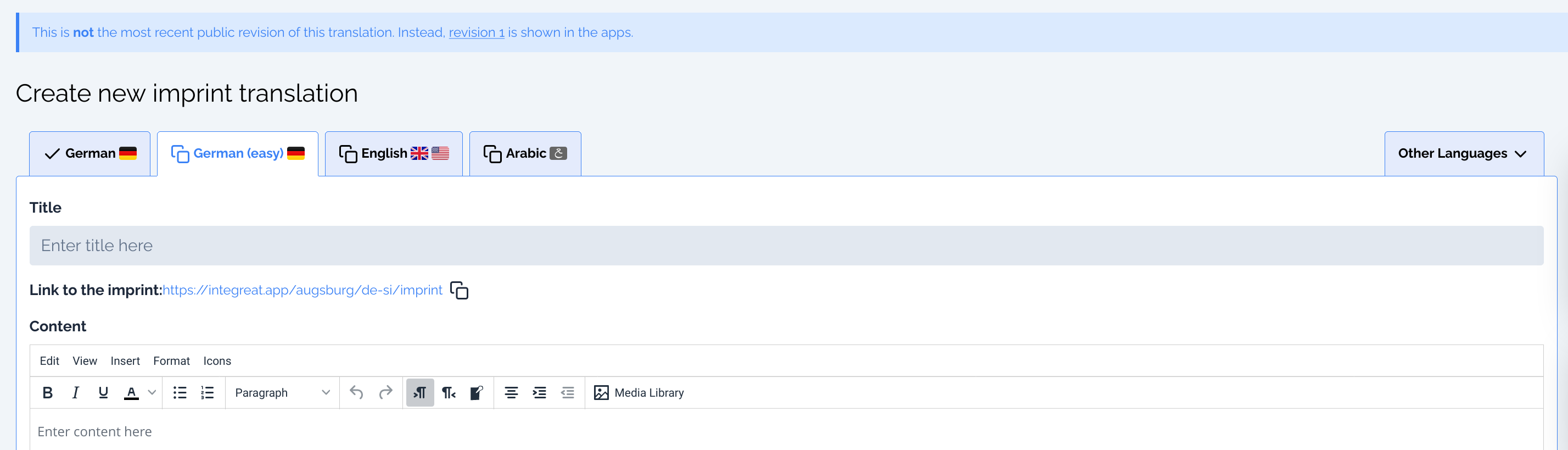Viewport: 1568px width, 450px height.
Task: Undo the last editor change
Action: click(x=357, y=393)
